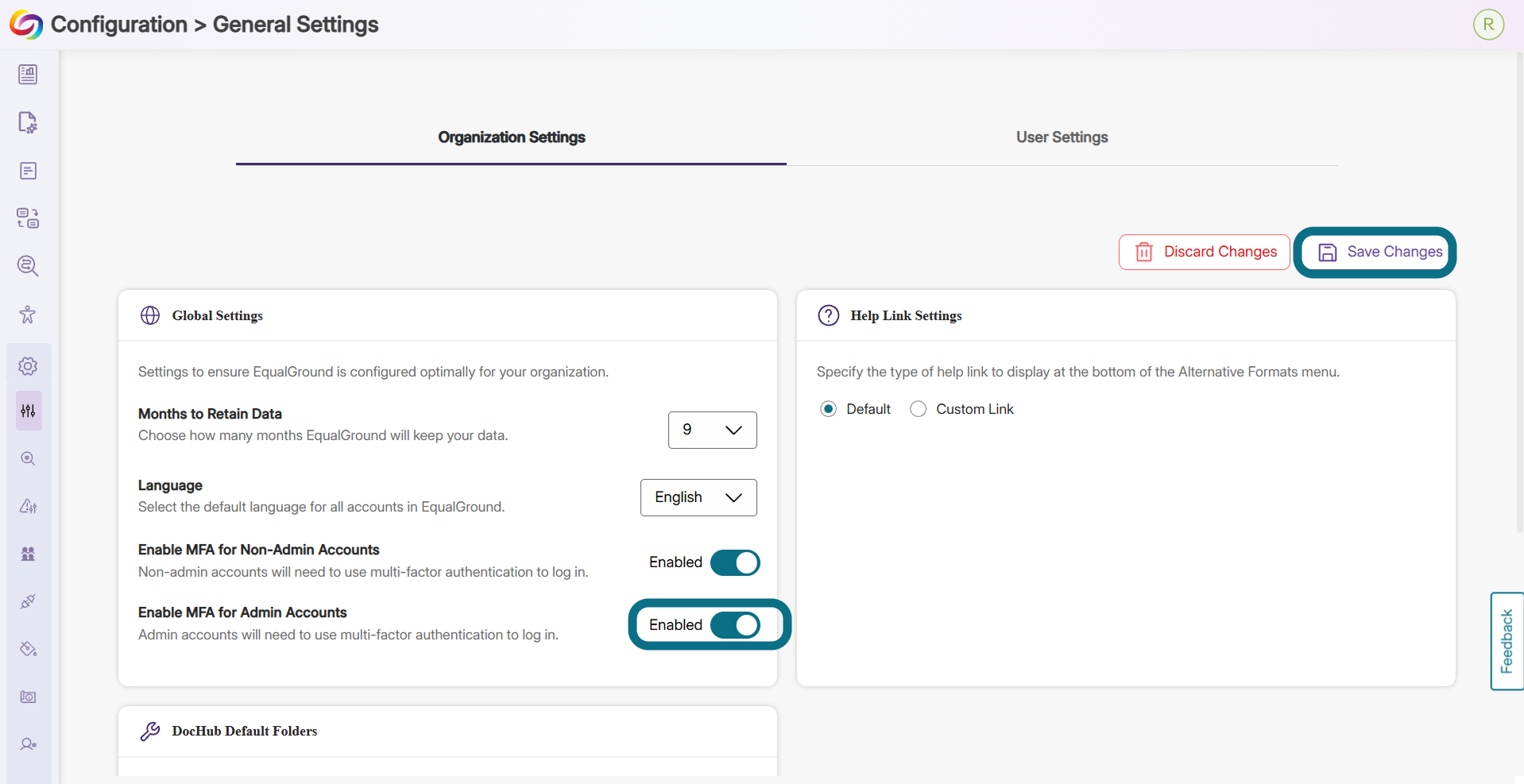Open Months to Retain Data dropdown

712,430
